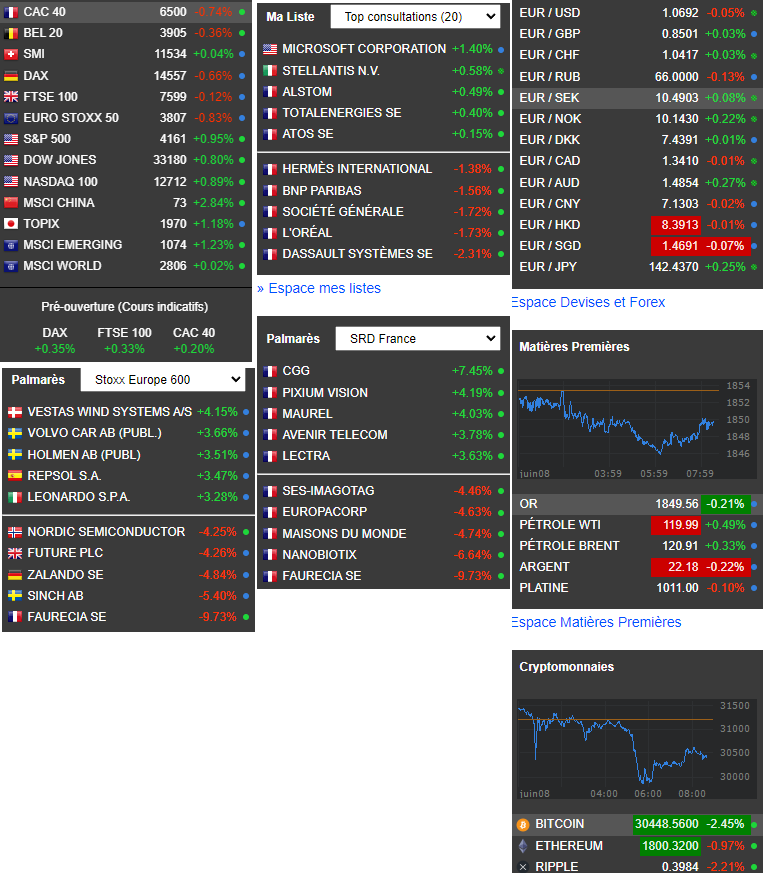Image resolution: width=763 pixels, height=873 pixels.
Task: Click the German flag beside ZALANDO SE
Action: (15, 575)
